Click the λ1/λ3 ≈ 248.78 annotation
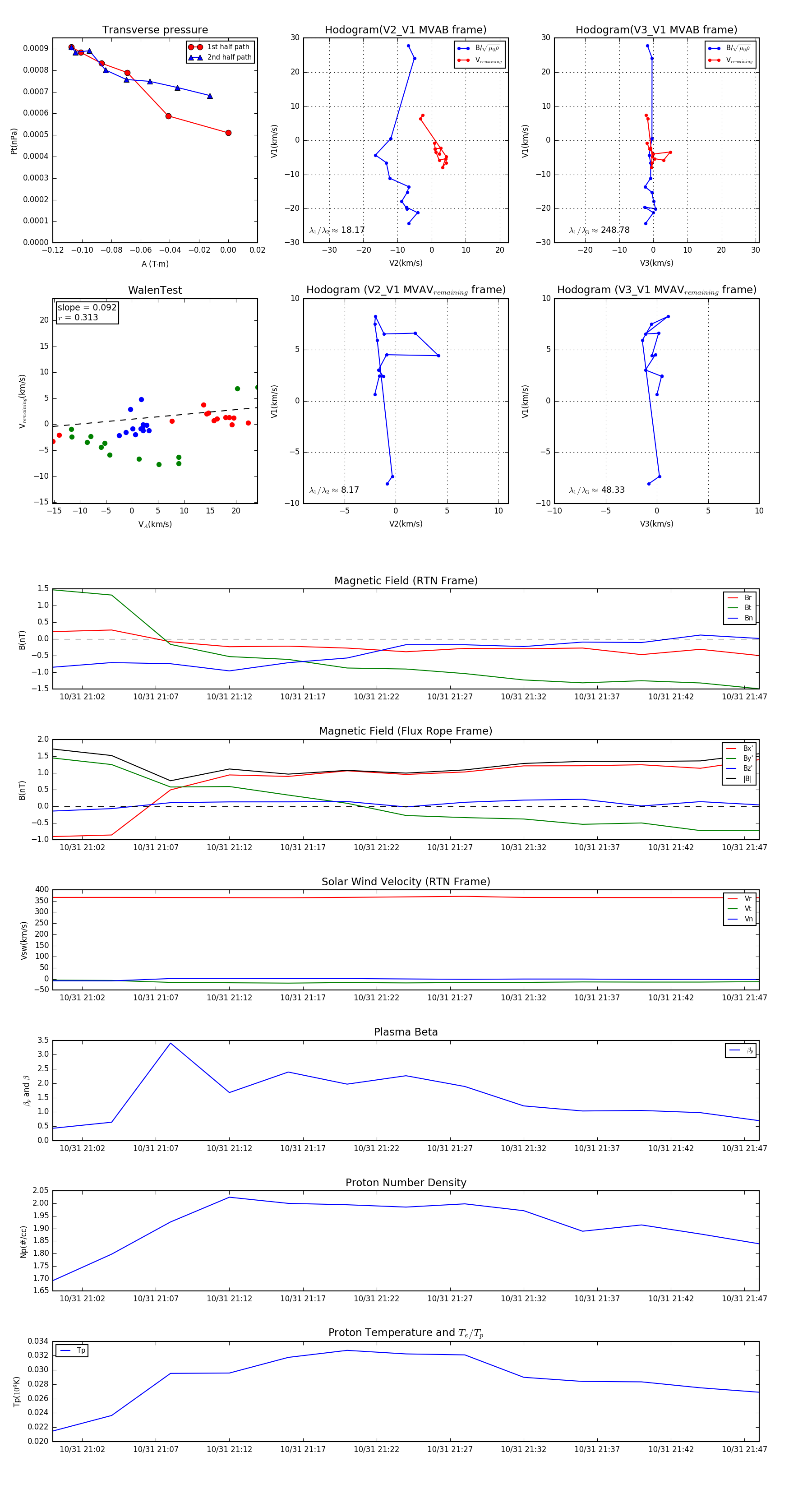 600,230
